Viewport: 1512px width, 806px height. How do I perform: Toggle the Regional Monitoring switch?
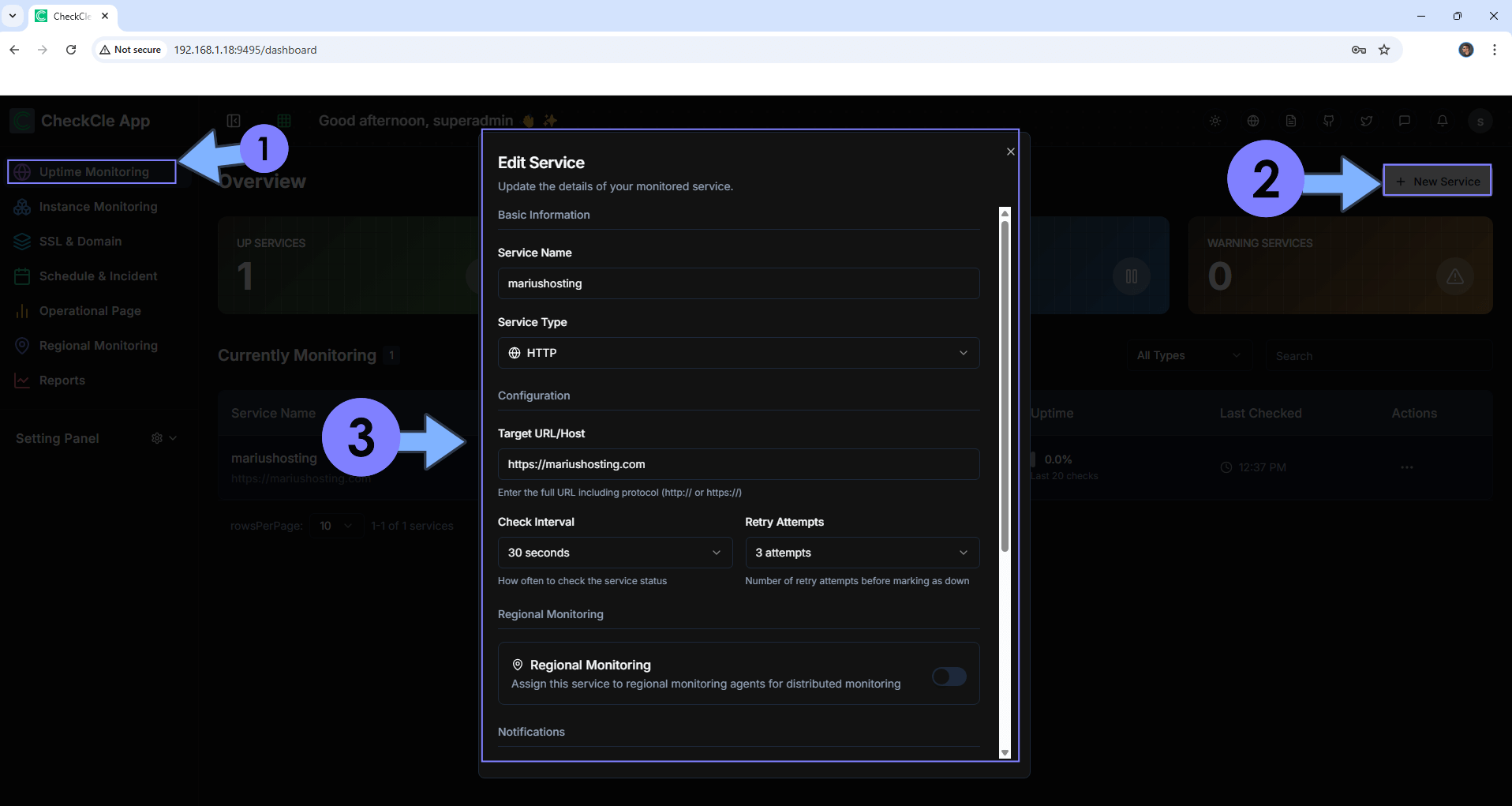pyautogui.click(x=949, y=677)
